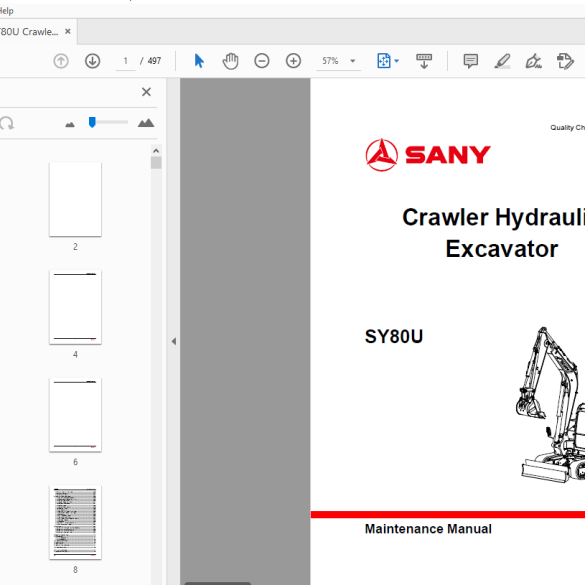Choose the Selection arrow tool

tap(199, 61)
